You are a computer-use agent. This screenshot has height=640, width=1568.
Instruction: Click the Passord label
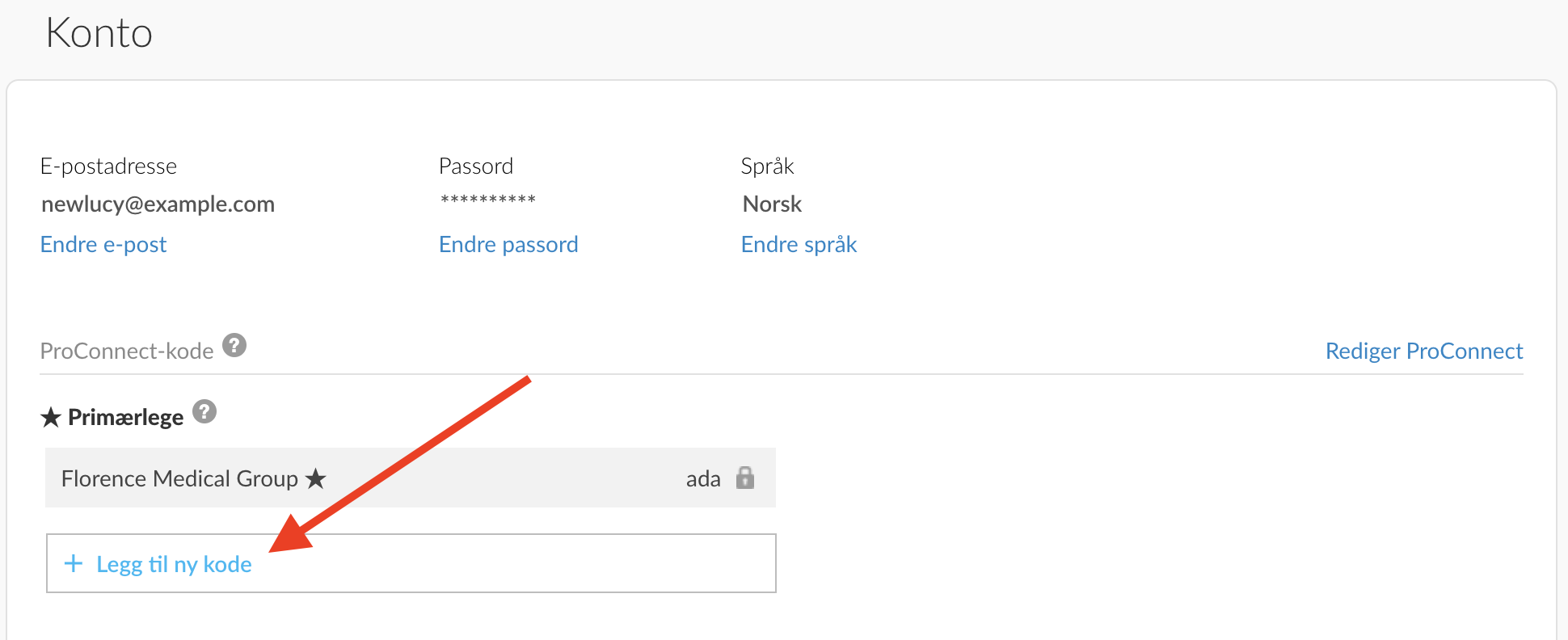476,166
